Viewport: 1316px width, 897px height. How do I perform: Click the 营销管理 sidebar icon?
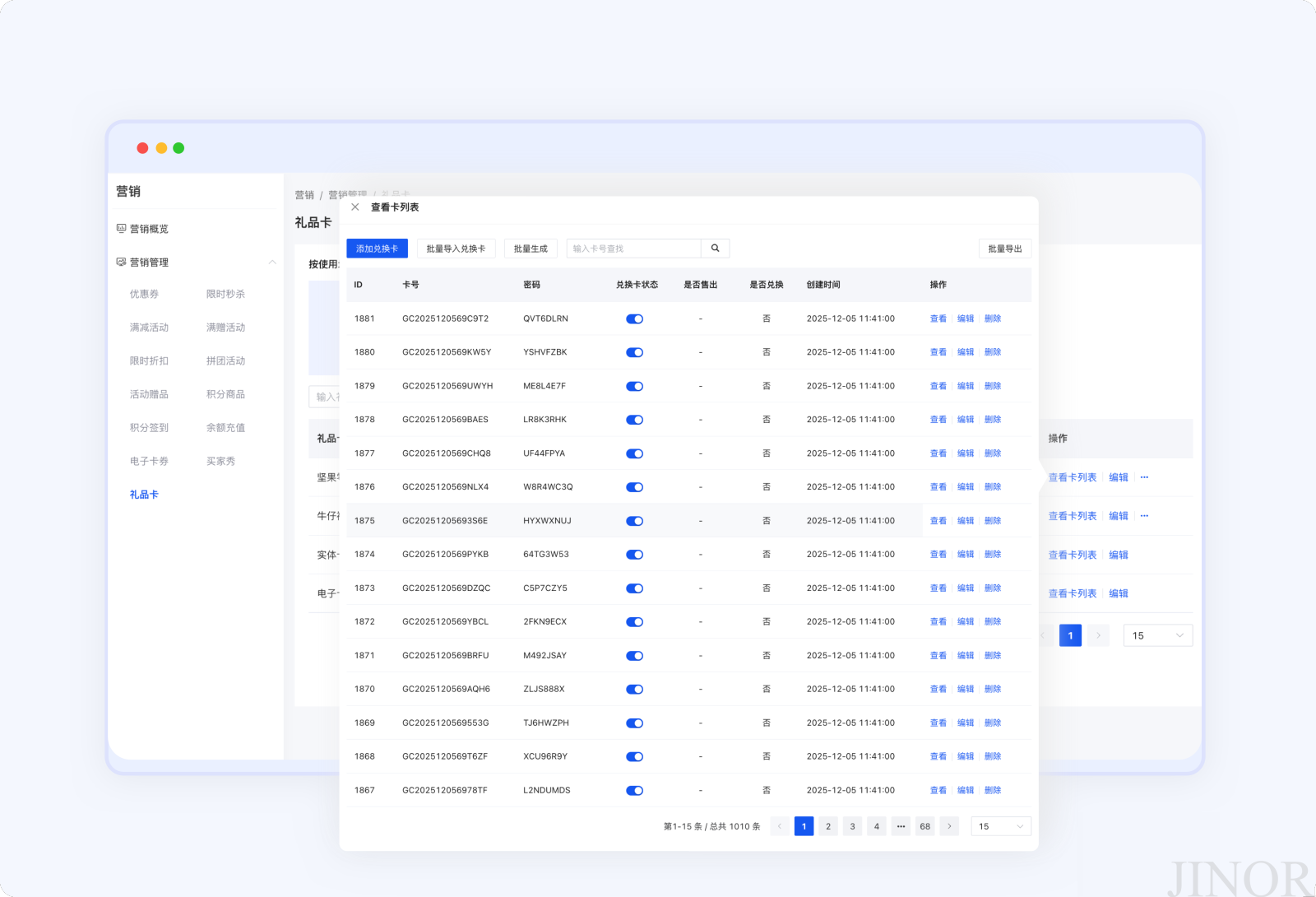(x=121, y=263)
